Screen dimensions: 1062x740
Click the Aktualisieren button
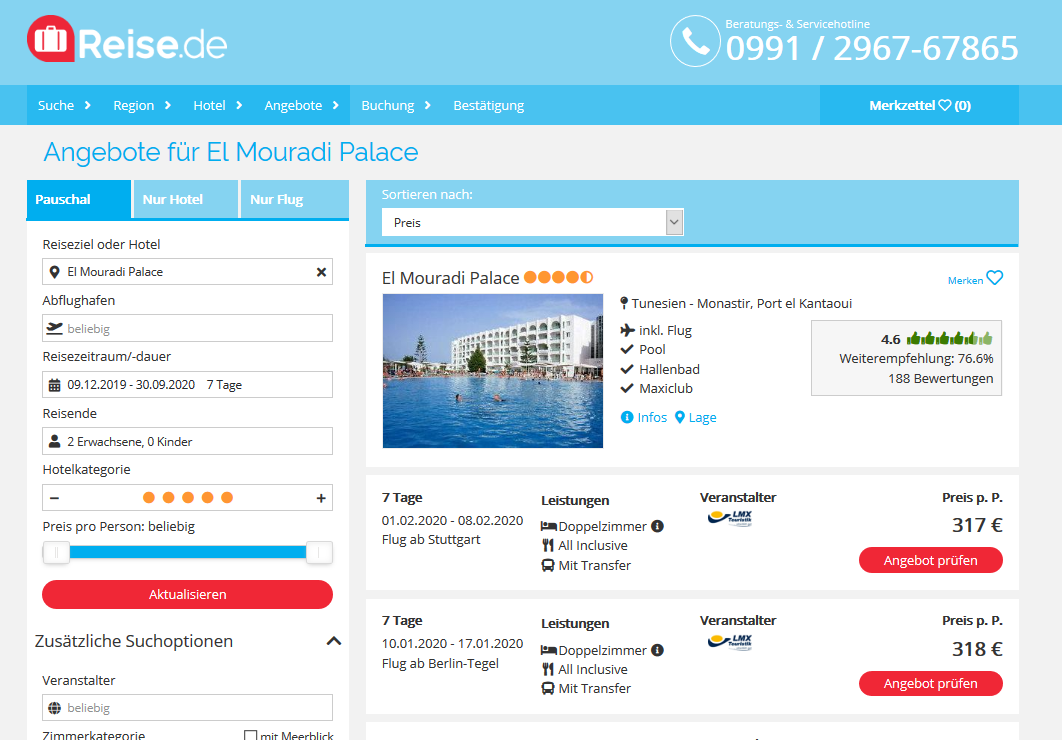click(x=188, y=594)
